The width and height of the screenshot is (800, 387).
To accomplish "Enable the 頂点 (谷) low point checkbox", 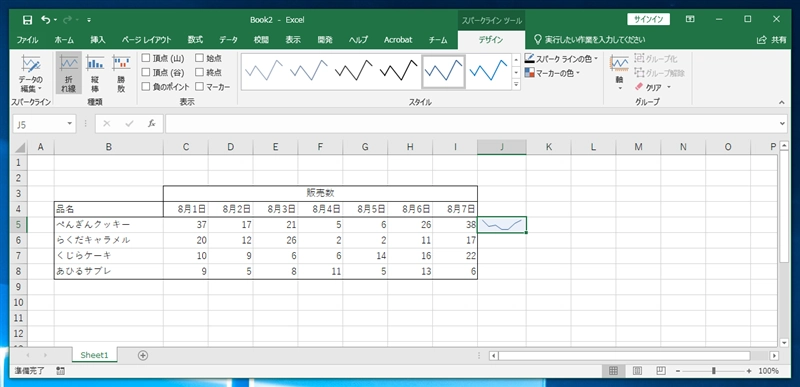I will 146,73.
